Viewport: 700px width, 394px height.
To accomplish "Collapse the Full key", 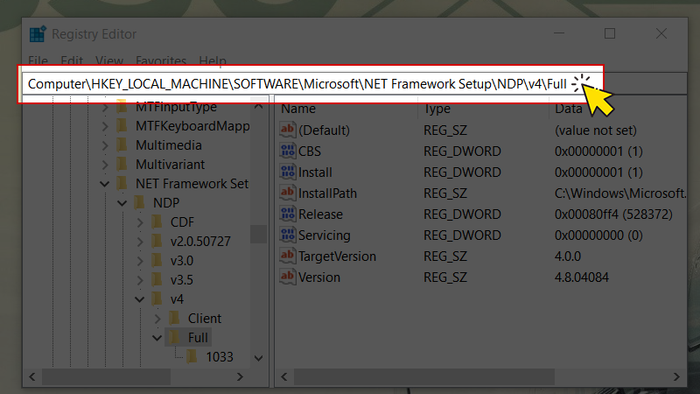I will click(157, 338).
